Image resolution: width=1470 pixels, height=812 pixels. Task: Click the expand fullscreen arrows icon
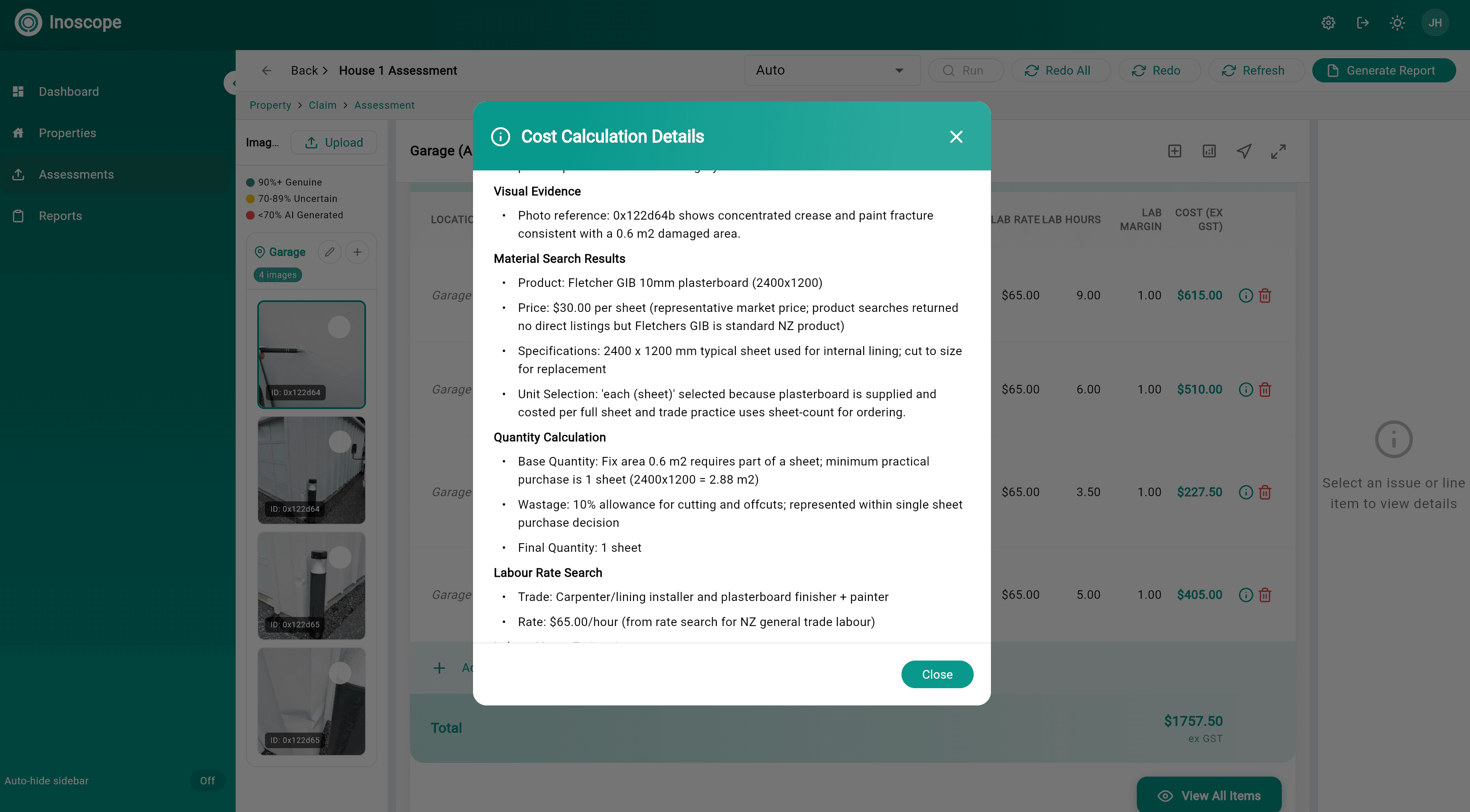[1278, 151]
